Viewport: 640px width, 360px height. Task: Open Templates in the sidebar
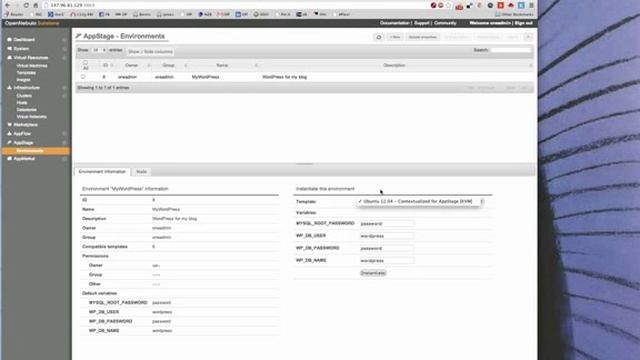(x=26, y=73)
